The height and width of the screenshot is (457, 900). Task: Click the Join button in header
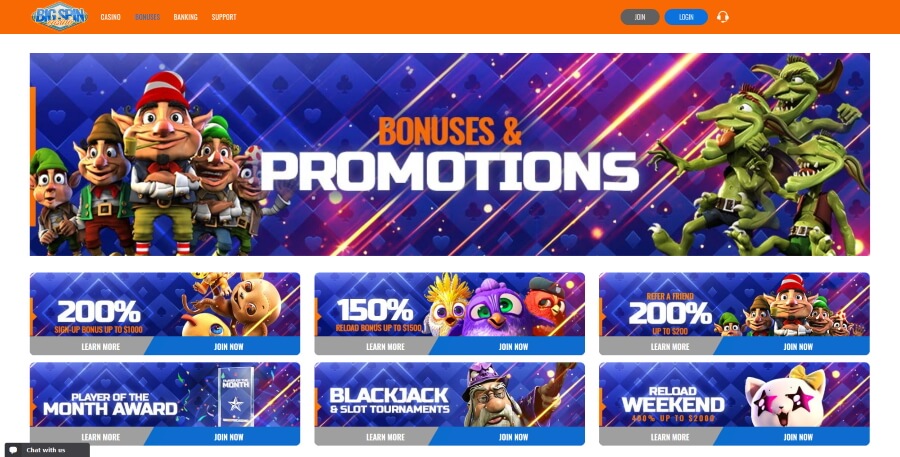click(x=640, y=17)
